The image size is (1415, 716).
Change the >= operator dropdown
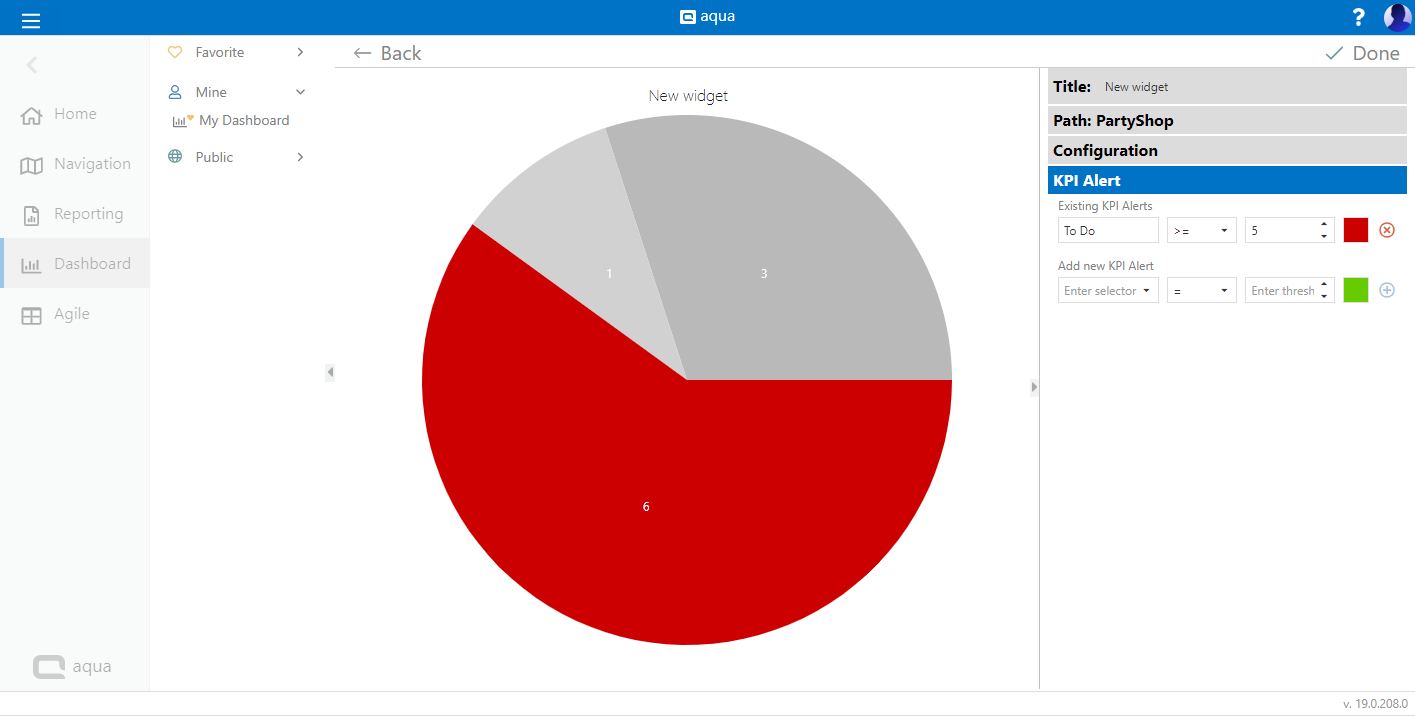click(1201, 231)
